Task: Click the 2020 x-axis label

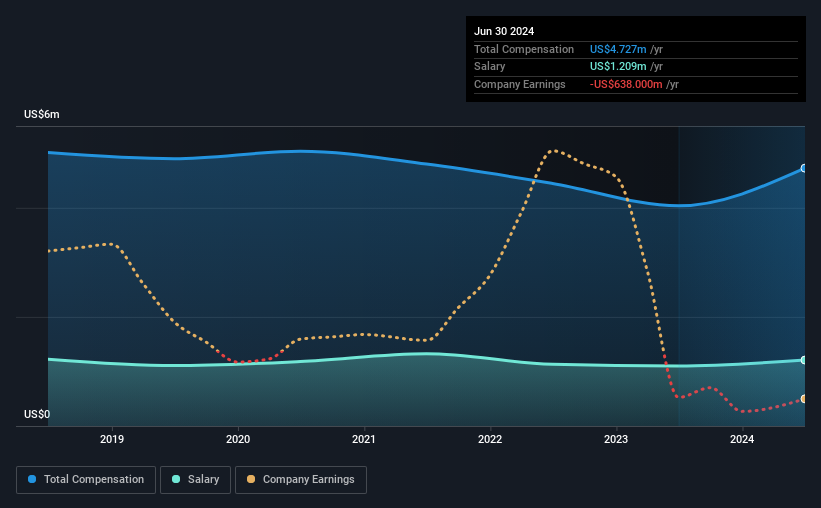Action: [x=238, y=439]
